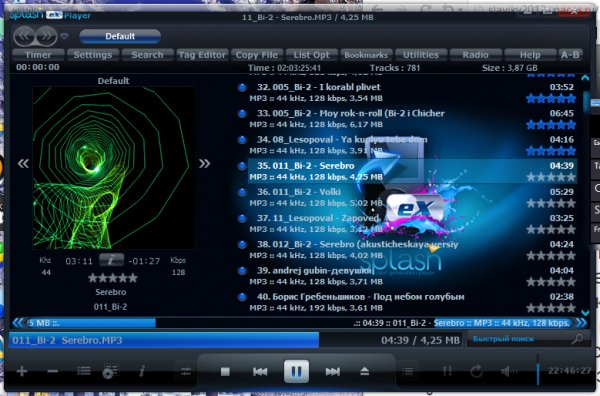This screenshot has height=396, width=600.
Task: Open the Settings menu
Action: (x=93, y=55)
